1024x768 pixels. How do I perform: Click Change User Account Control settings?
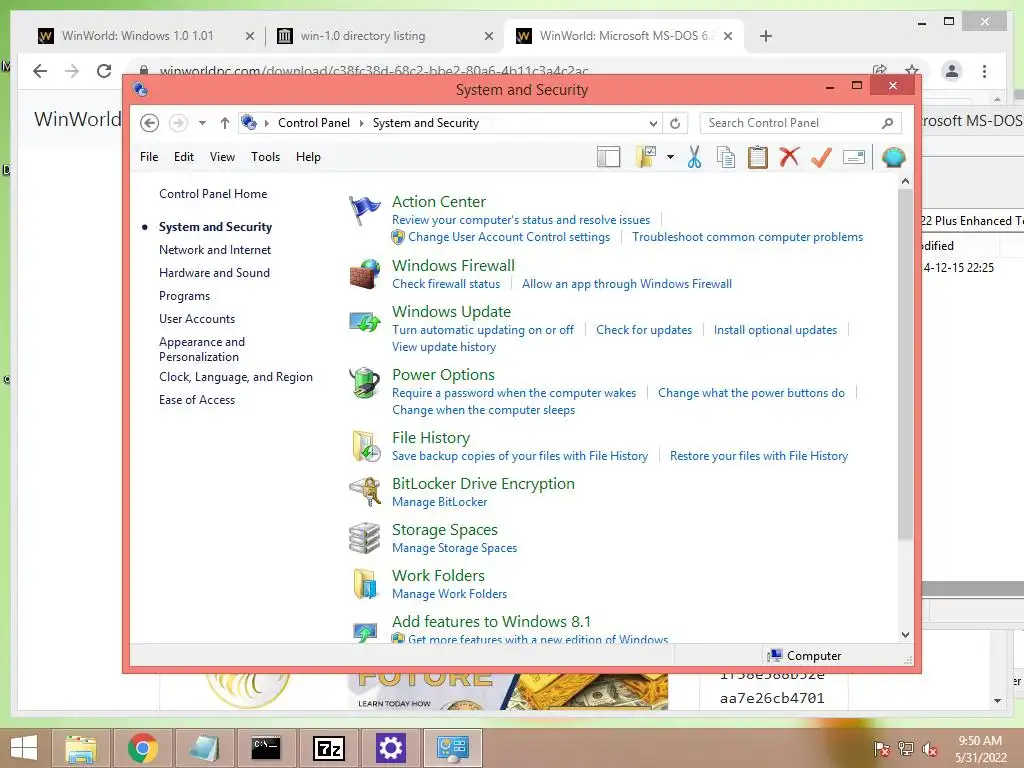[509, 237]
